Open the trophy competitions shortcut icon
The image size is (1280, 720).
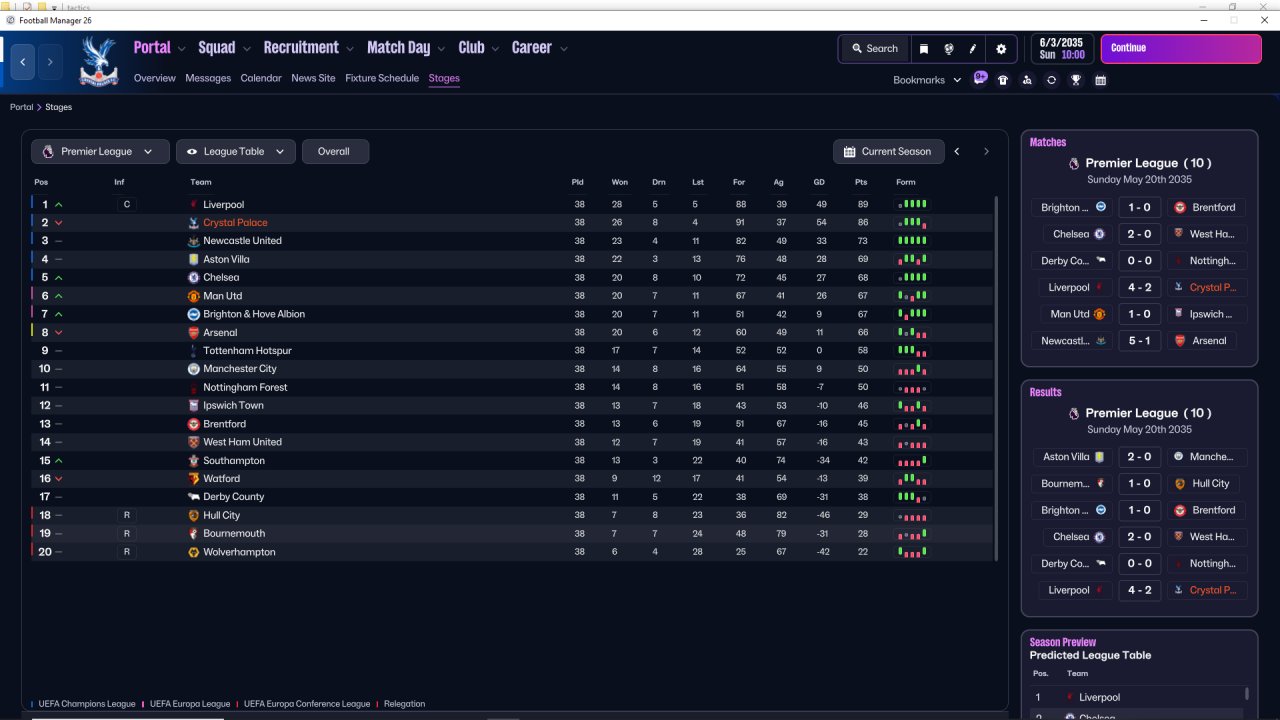tap(1076, 80)
